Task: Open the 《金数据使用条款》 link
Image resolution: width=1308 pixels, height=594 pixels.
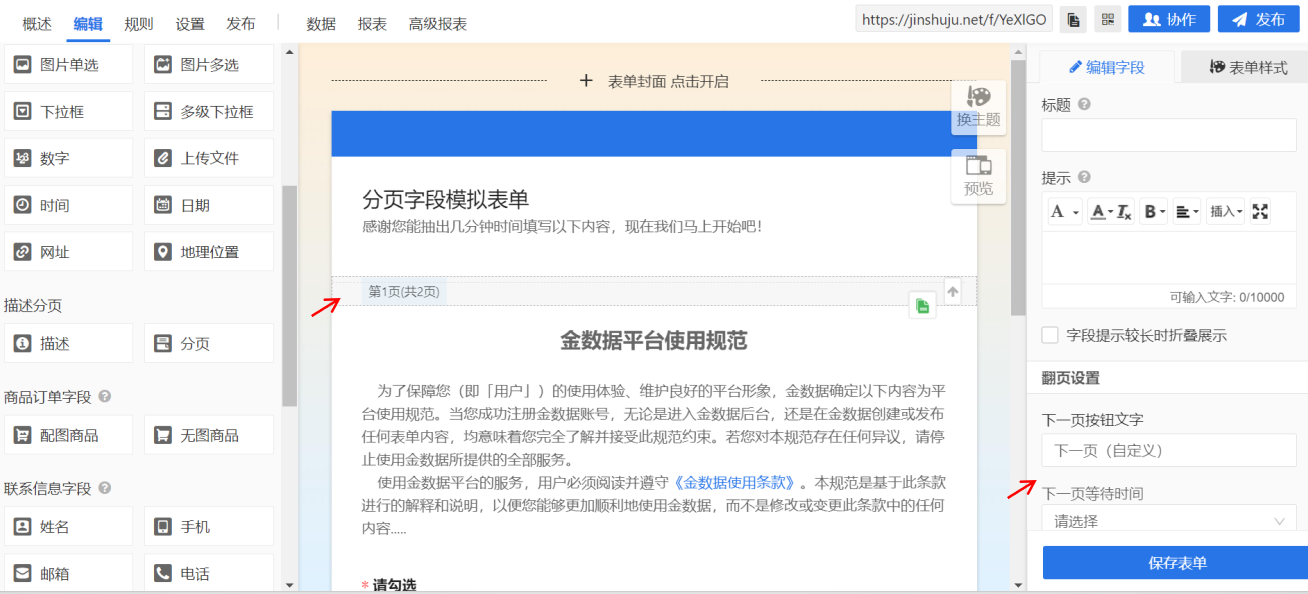Action: click(735, 481)
